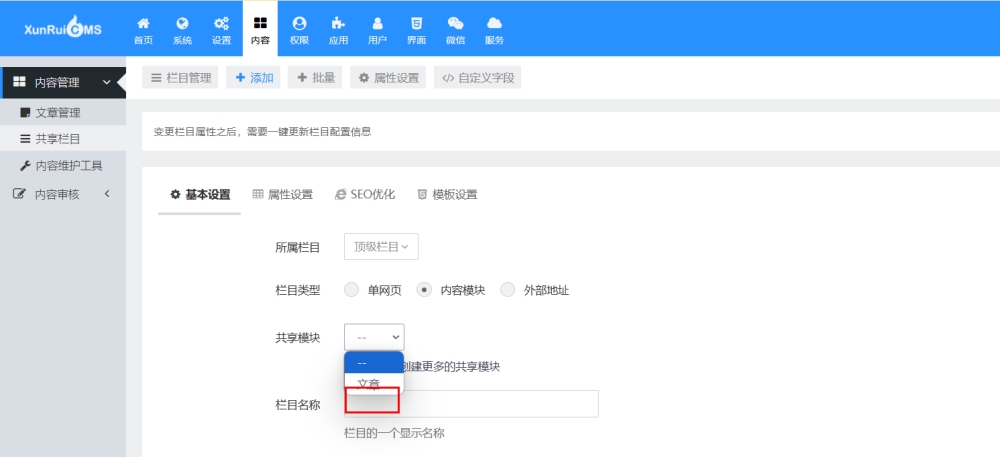Open the 顶级栏目 parent category dropdown
Screen dimensions: 1000x457
coord(381,246)
